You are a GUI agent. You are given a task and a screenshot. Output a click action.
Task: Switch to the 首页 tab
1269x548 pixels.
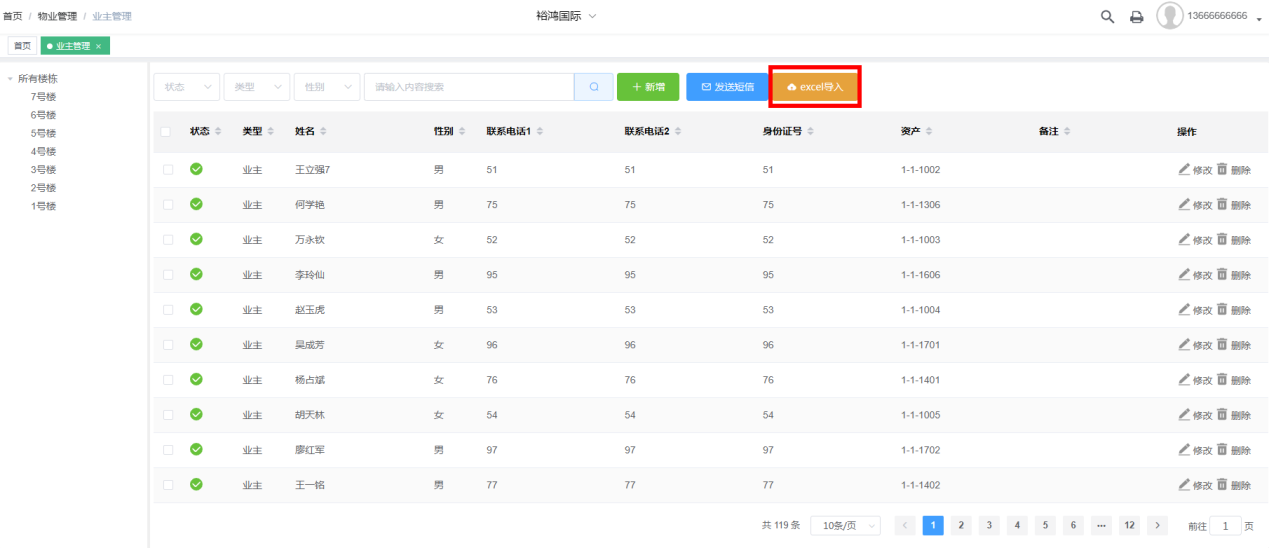pyautogui.click(x=21, y=46)
